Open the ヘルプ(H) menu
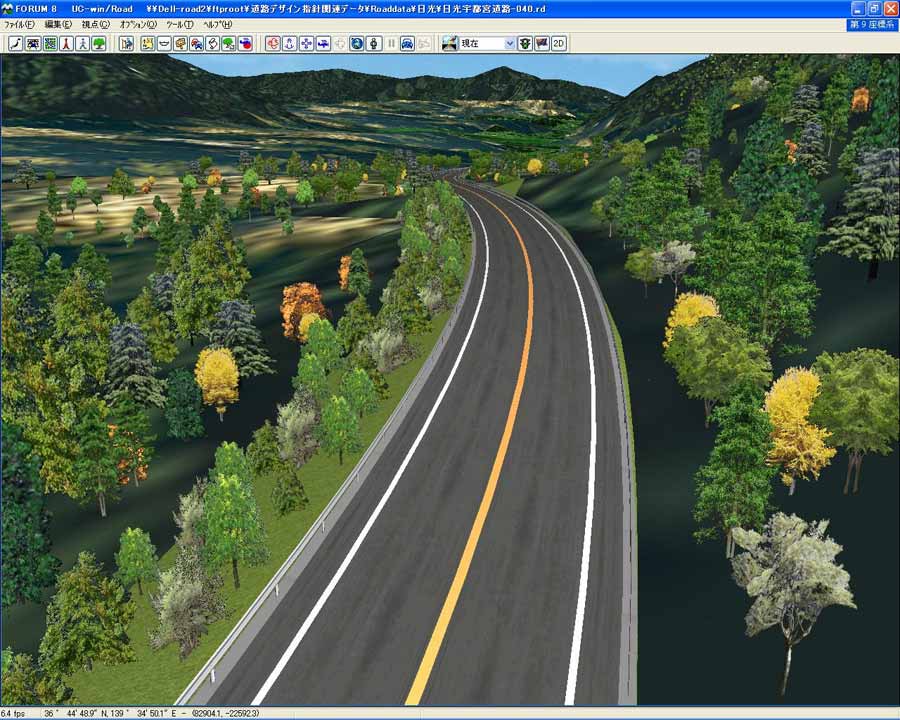The width and height of the screenshot is (900, 720). [x=218, y=25]
